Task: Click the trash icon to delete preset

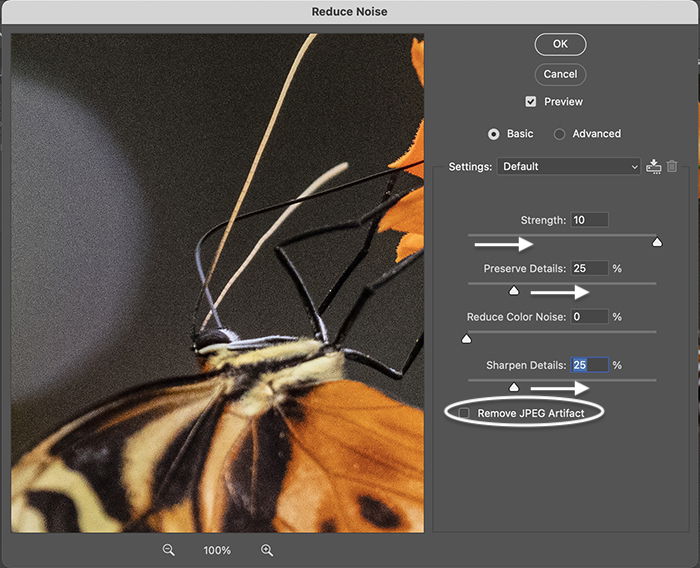Action: click(x=673, y=167)
